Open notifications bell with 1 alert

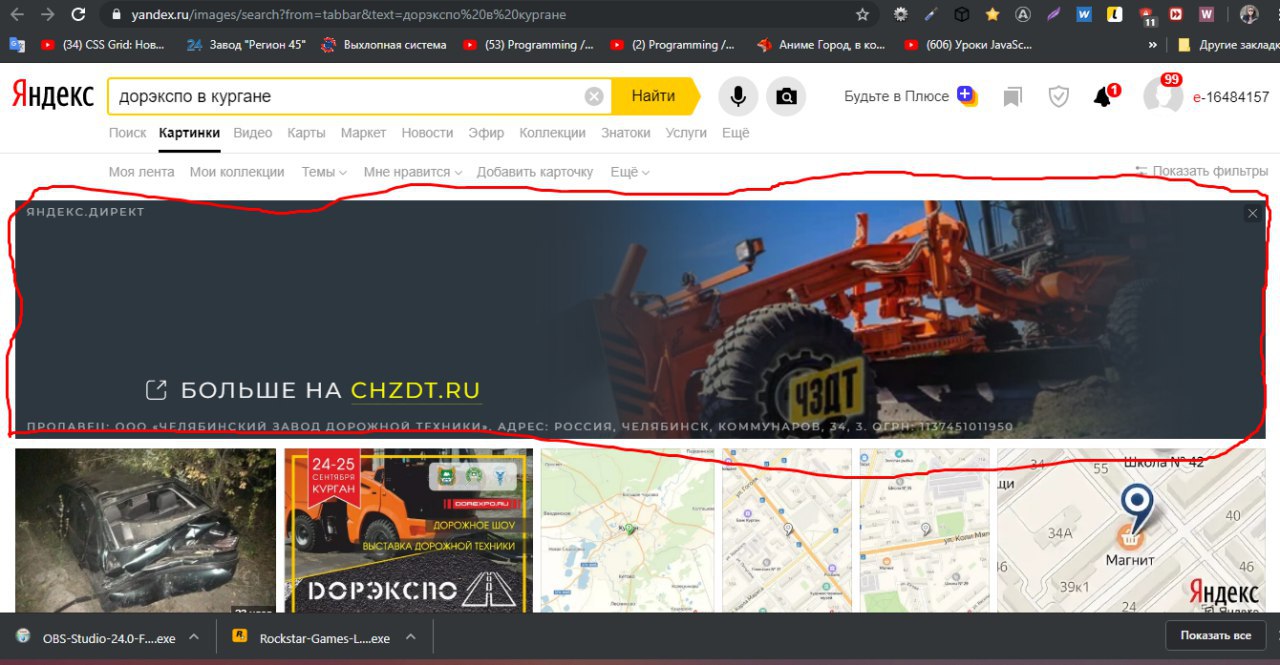point(1104,96)
